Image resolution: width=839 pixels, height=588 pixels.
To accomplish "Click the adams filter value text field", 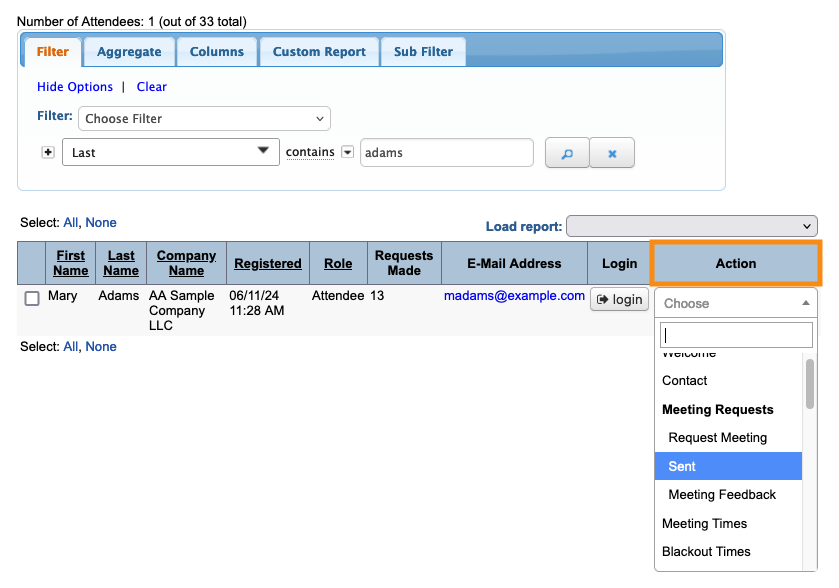I will 446,153.
